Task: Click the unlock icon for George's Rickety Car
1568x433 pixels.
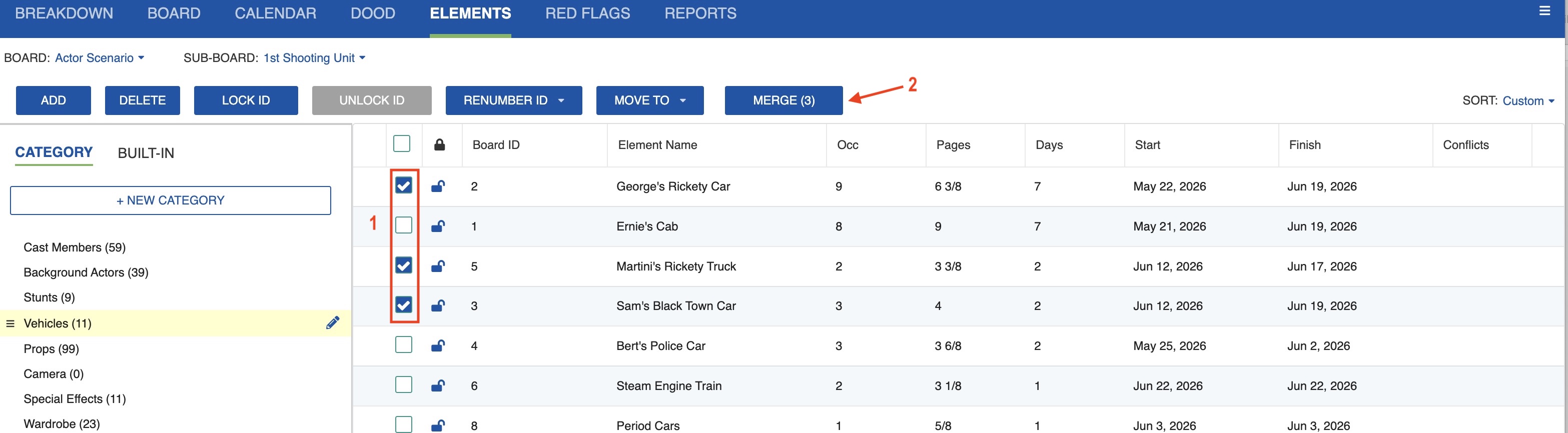Action: 438,186
